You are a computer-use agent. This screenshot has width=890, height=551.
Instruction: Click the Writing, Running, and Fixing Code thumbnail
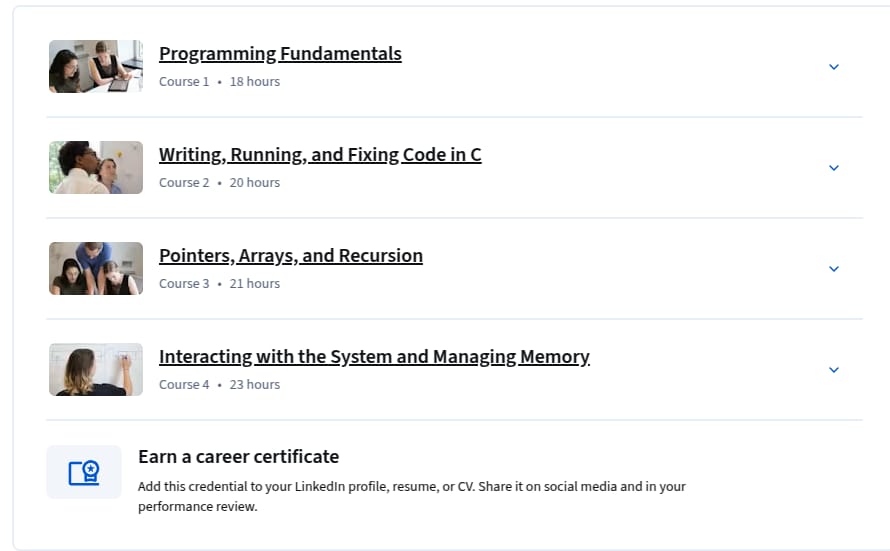coord(96,167)
